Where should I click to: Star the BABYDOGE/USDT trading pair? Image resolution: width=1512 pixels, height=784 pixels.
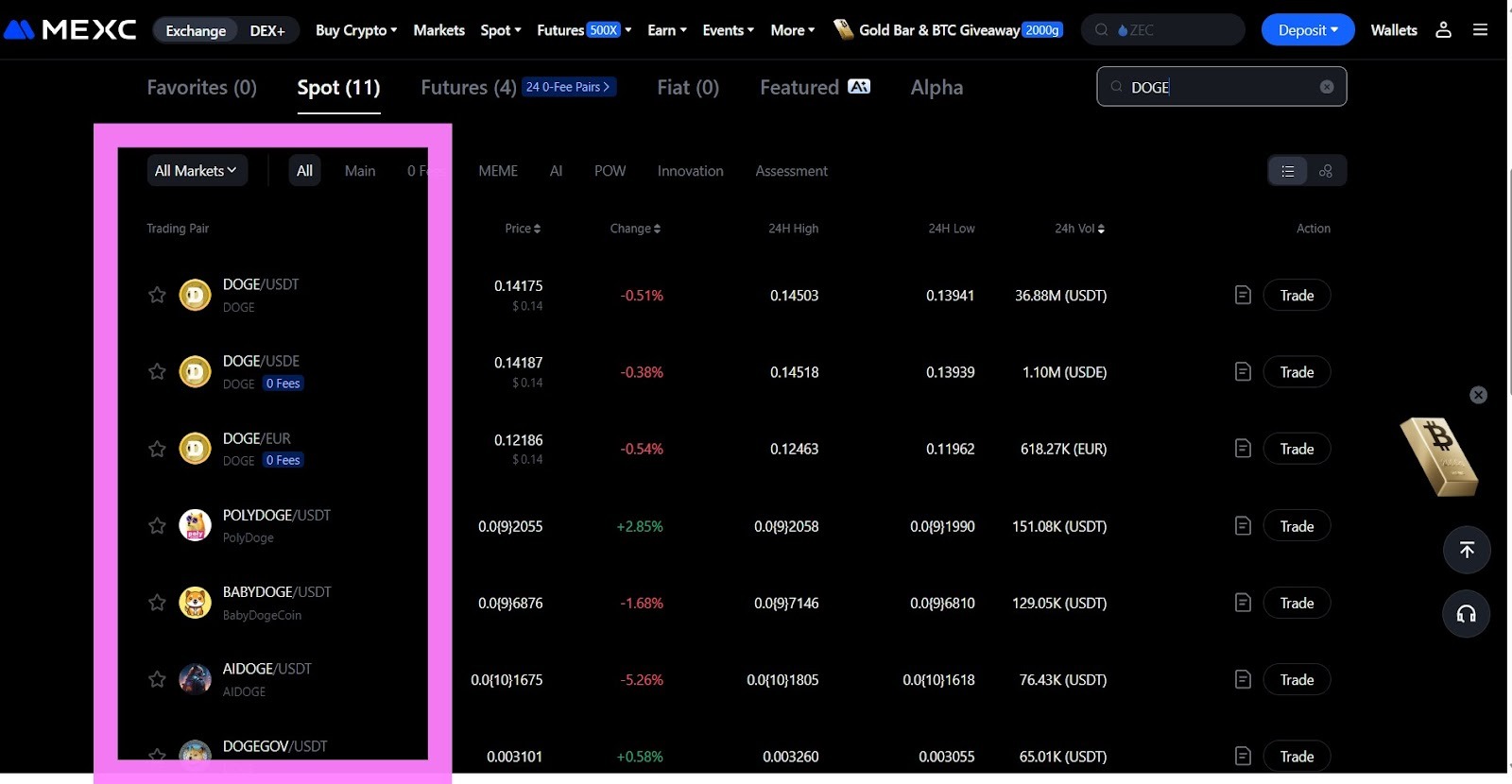(x=157, y=603)
